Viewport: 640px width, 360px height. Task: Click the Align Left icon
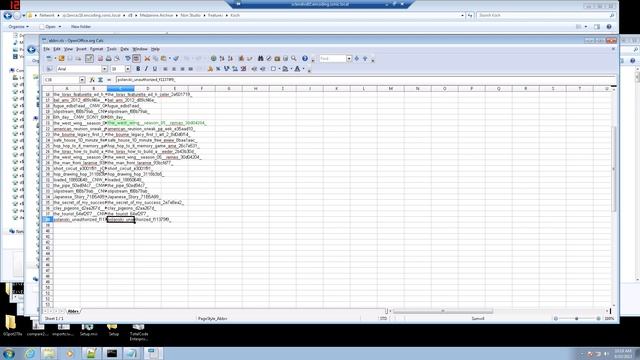coord(165,69)
